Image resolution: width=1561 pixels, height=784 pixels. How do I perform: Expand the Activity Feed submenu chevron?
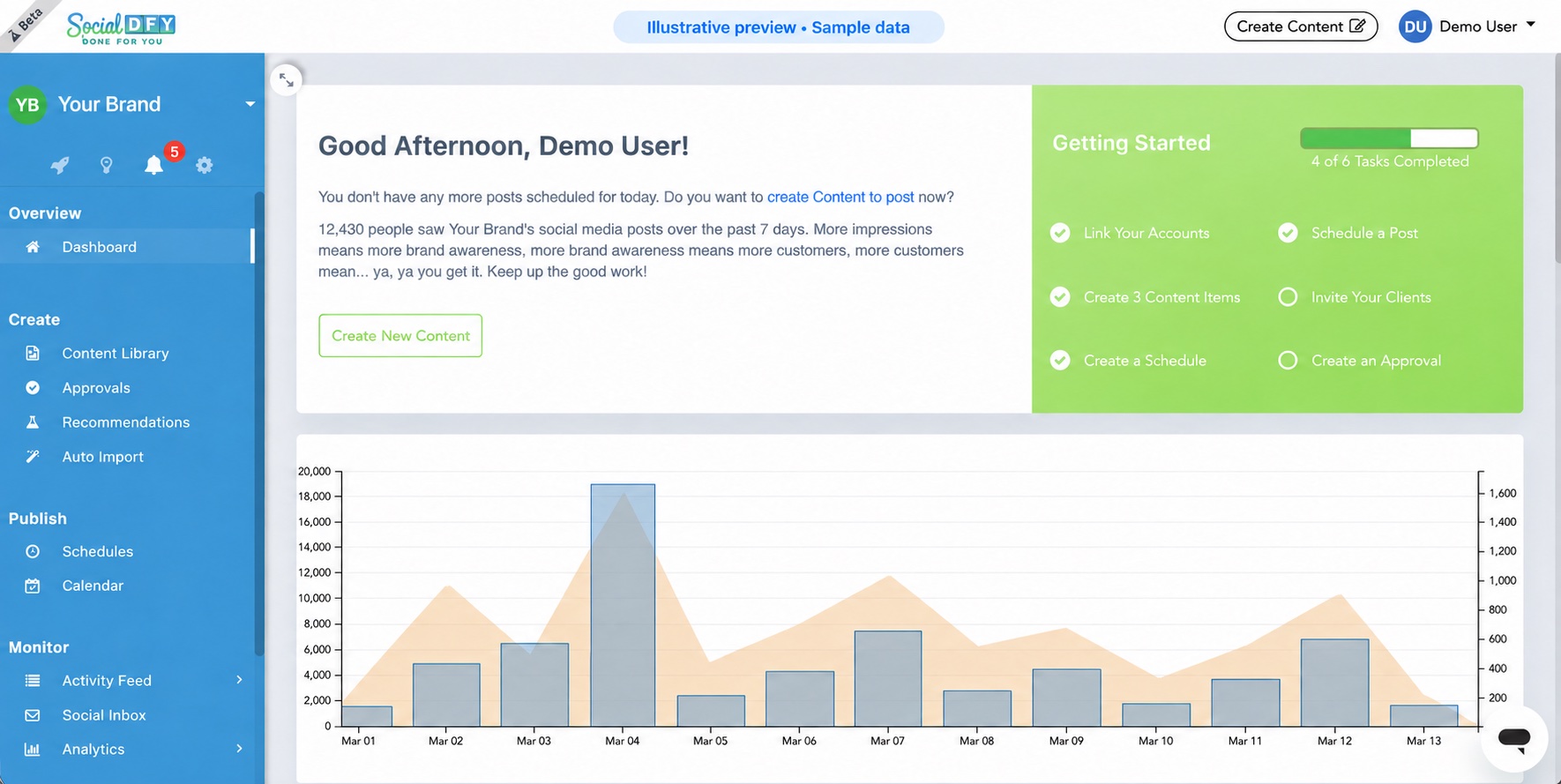tap(239, 679)
